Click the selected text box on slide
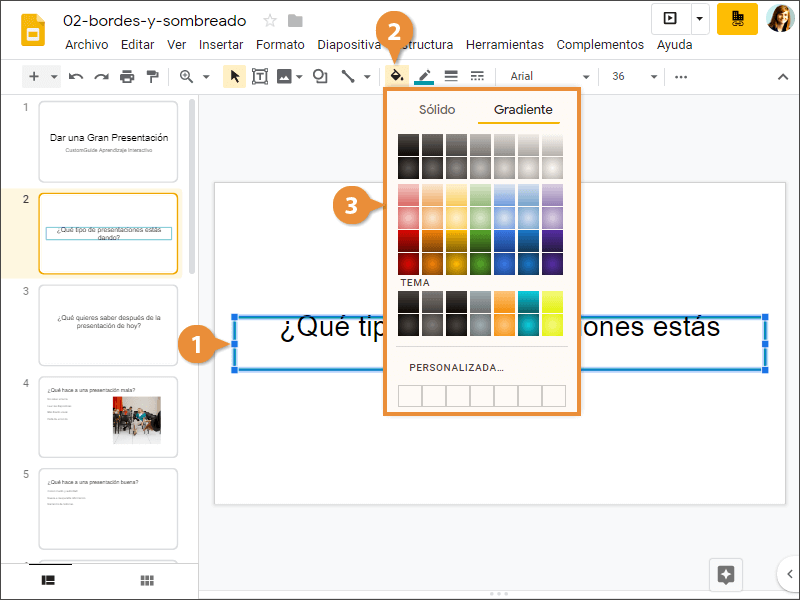The image size is (800, 600). pos(500,344)
